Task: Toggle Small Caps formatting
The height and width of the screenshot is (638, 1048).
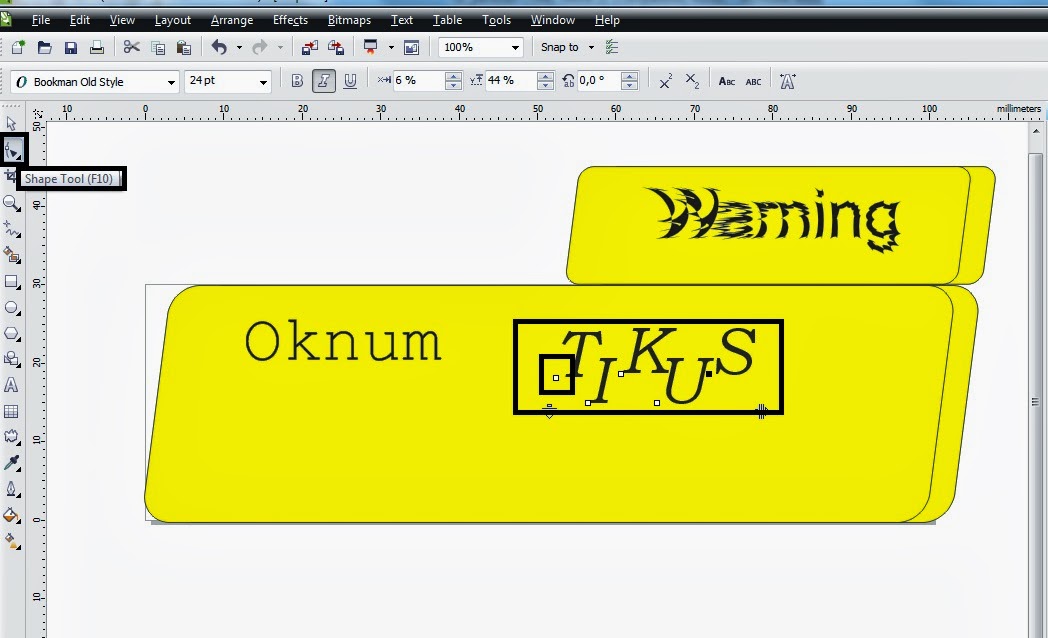Action: coord(727,82)
